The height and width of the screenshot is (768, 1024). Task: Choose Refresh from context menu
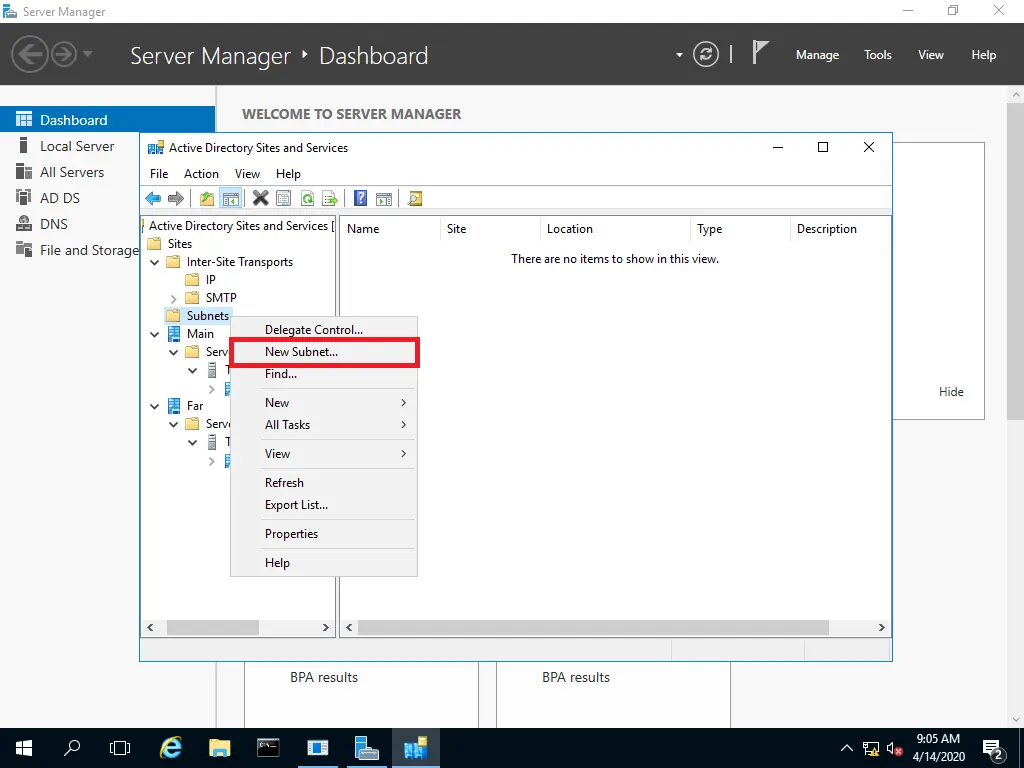coord(324,482)
